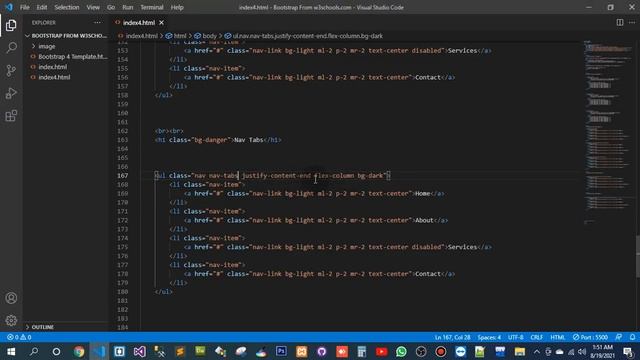The image size is (640, 360).
Task: Collapse the BOOTSTRAP FROM W3SCHO... folder section
Action: [x=66, y=36]
